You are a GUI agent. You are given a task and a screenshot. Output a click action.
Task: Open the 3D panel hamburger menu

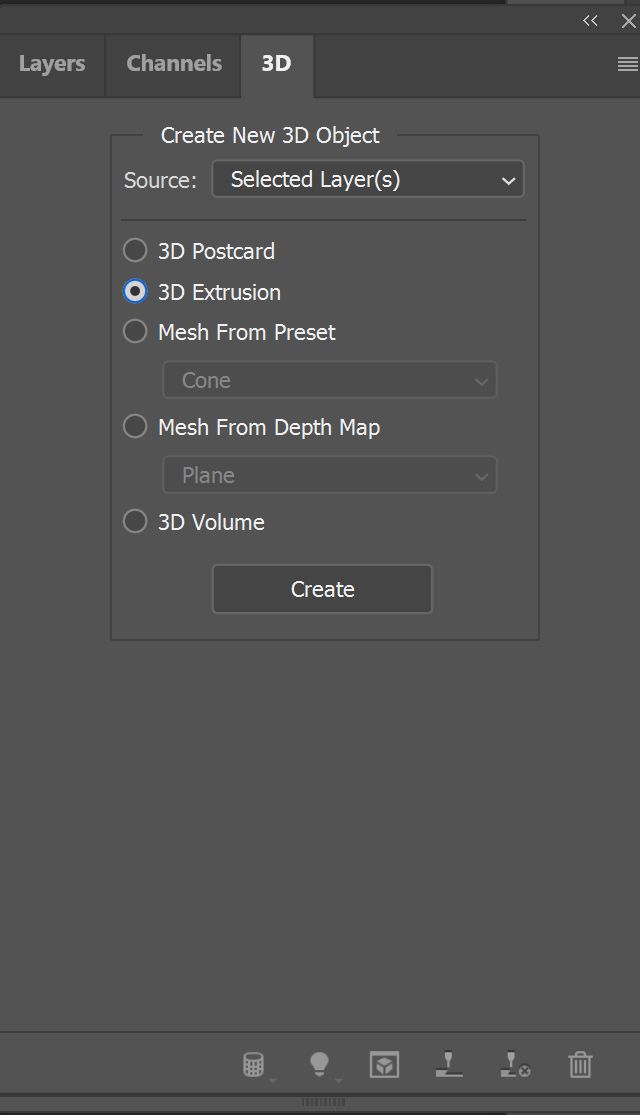pyautogui.click(x=627, y=64)
